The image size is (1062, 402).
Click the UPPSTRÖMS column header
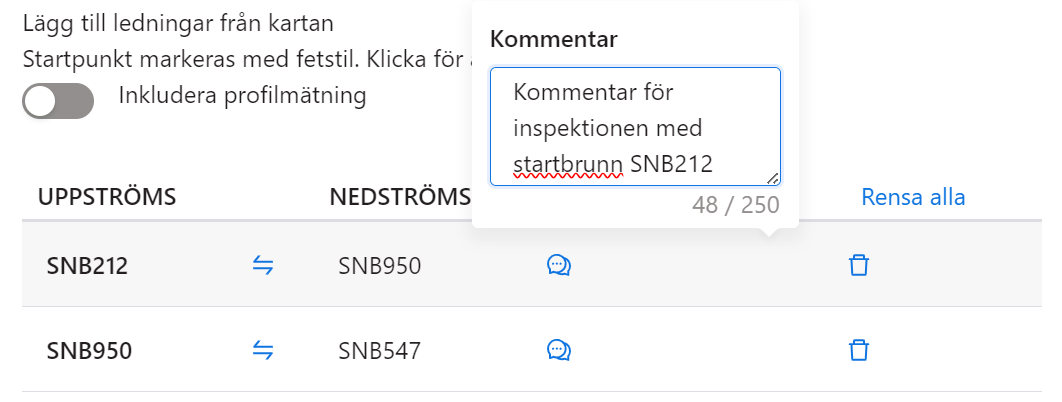107,197
